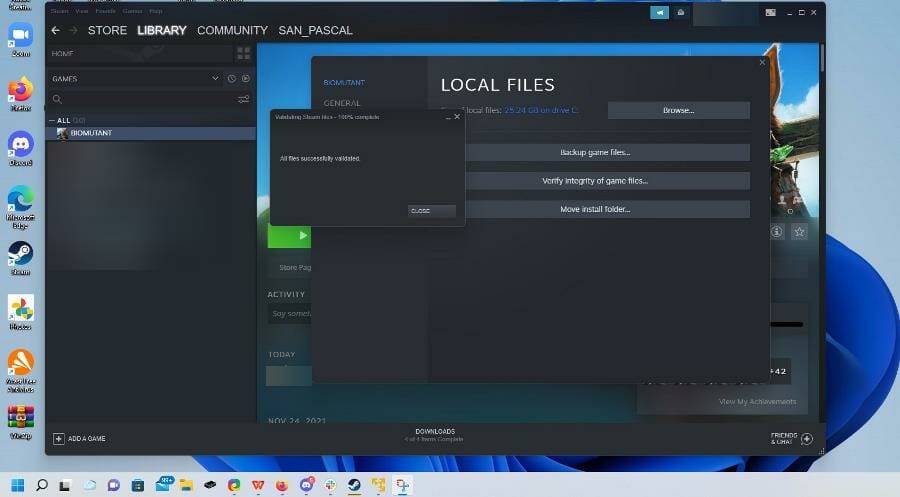Open the View menu

tap(82, 11)
